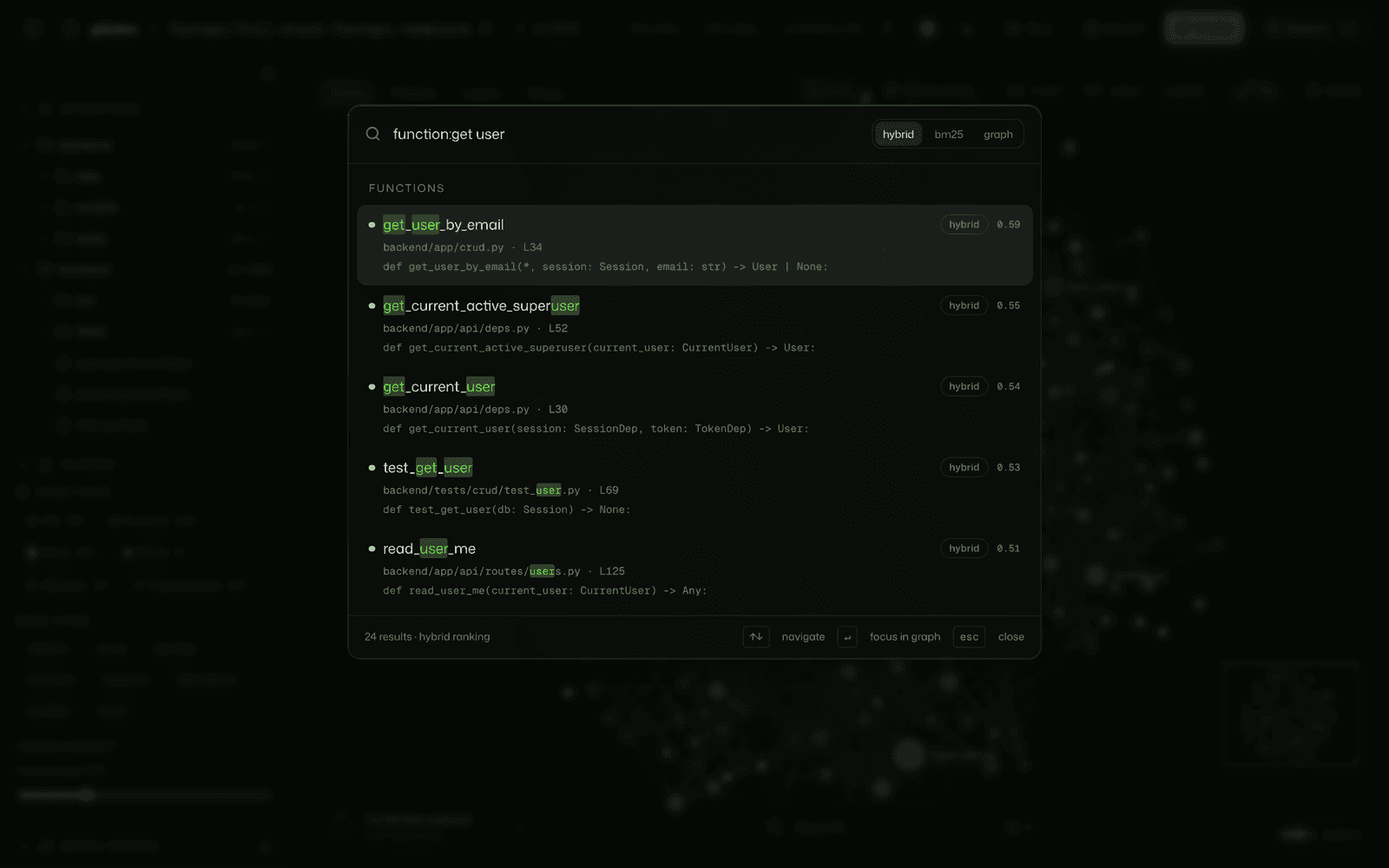Click 'focus in graph' hint
1389x868 pixels.
(x=905, y=637)
